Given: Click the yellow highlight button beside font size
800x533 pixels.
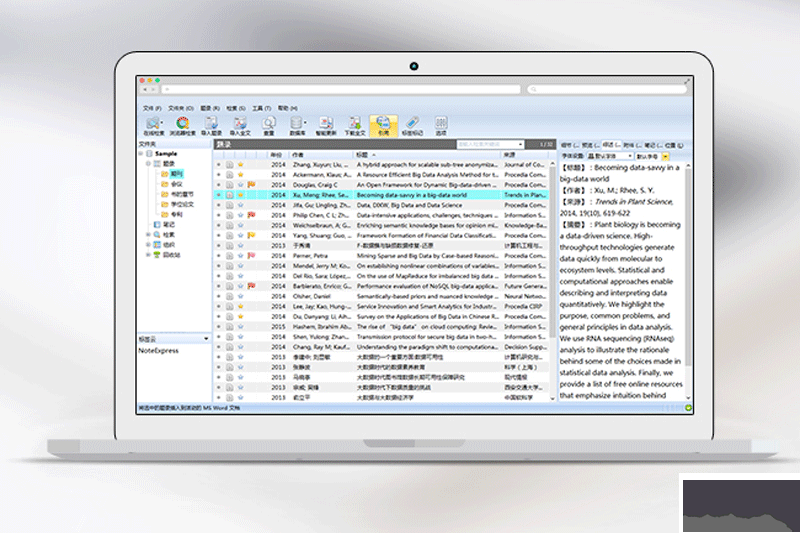Looking at the screenshot, I should pos(666,156).
